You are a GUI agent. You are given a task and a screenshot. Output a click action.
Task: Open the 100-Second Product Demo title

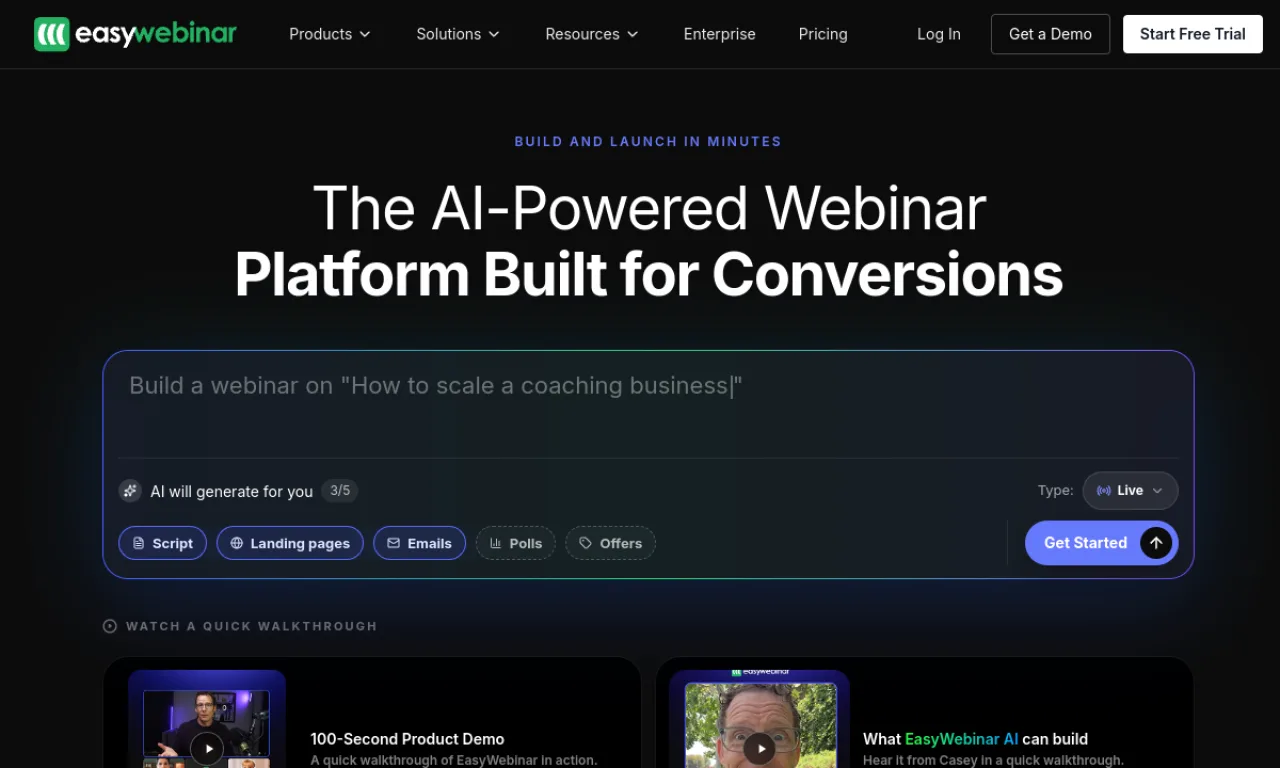click(407, 739)
